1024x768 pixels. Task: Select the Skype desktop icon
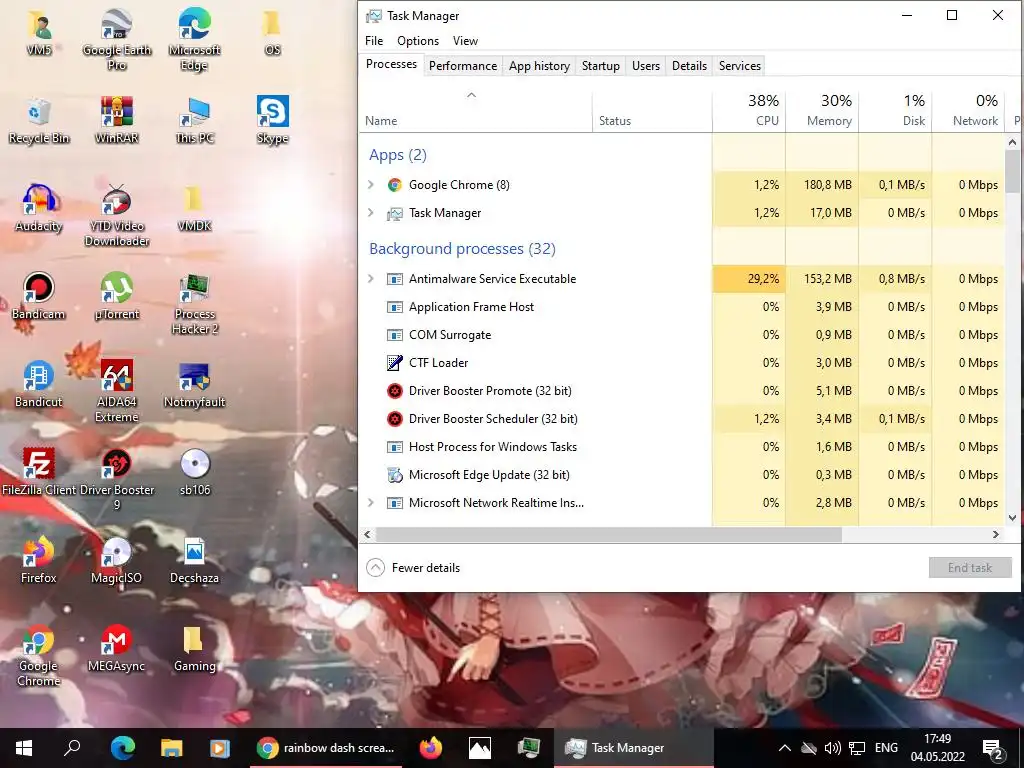[x=272, y=121]
